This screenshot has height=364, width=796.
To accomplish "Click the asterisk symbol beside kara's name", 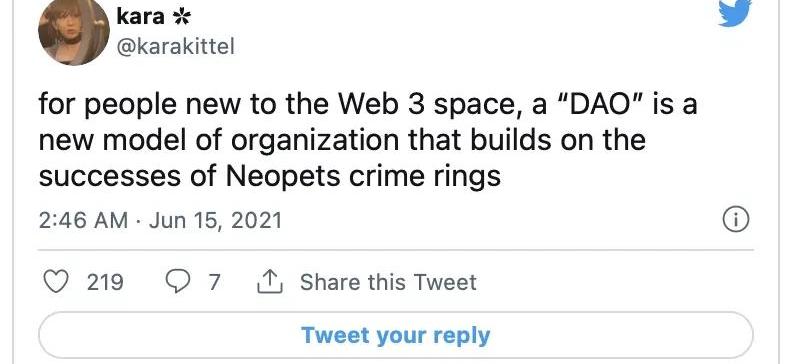I will click(x=181, y=18).
